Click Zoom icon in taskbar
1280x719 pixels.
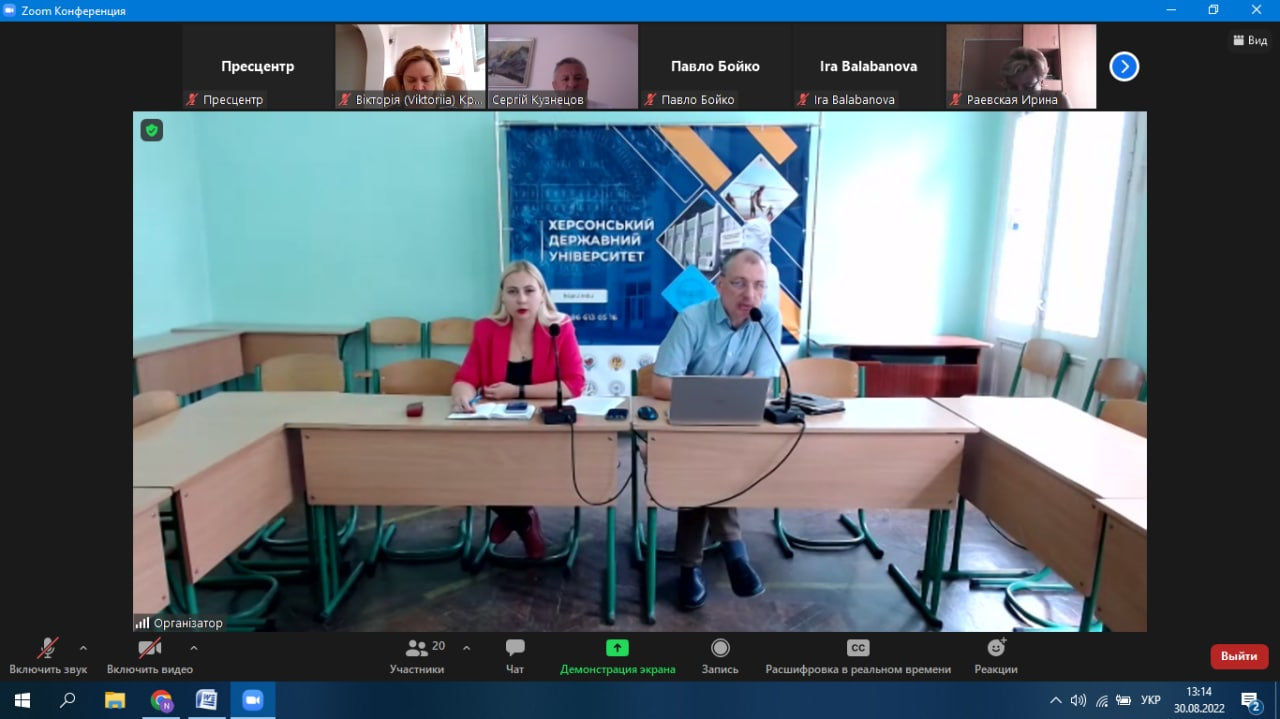tap(253, 700)
